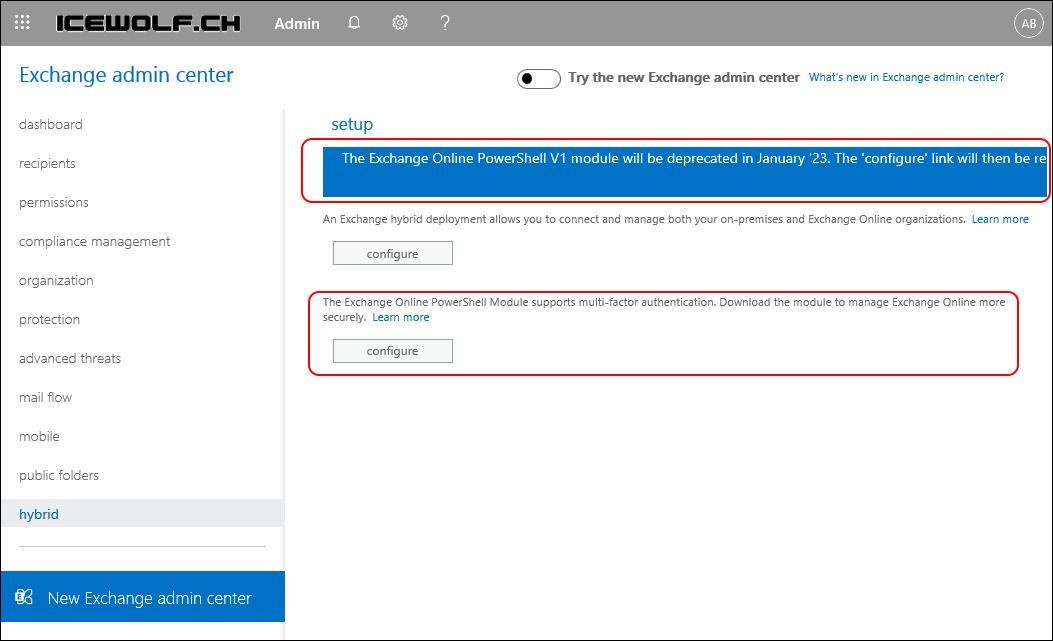The image size is (1053, 641).
Task: Select hybrid in left navigation
Action: [142, 514]
